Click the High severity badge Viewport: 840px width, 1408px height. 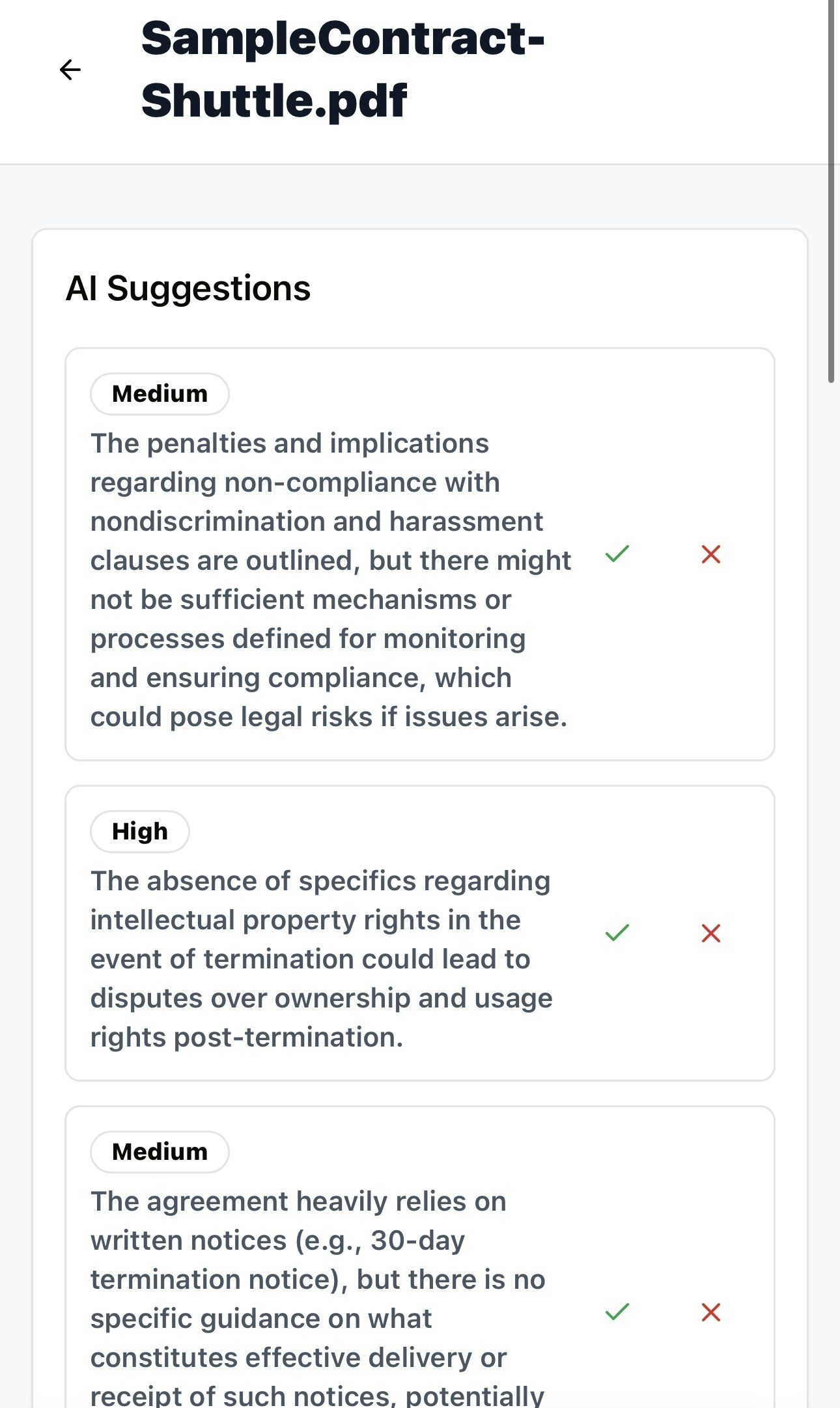[x=140, y=832]
